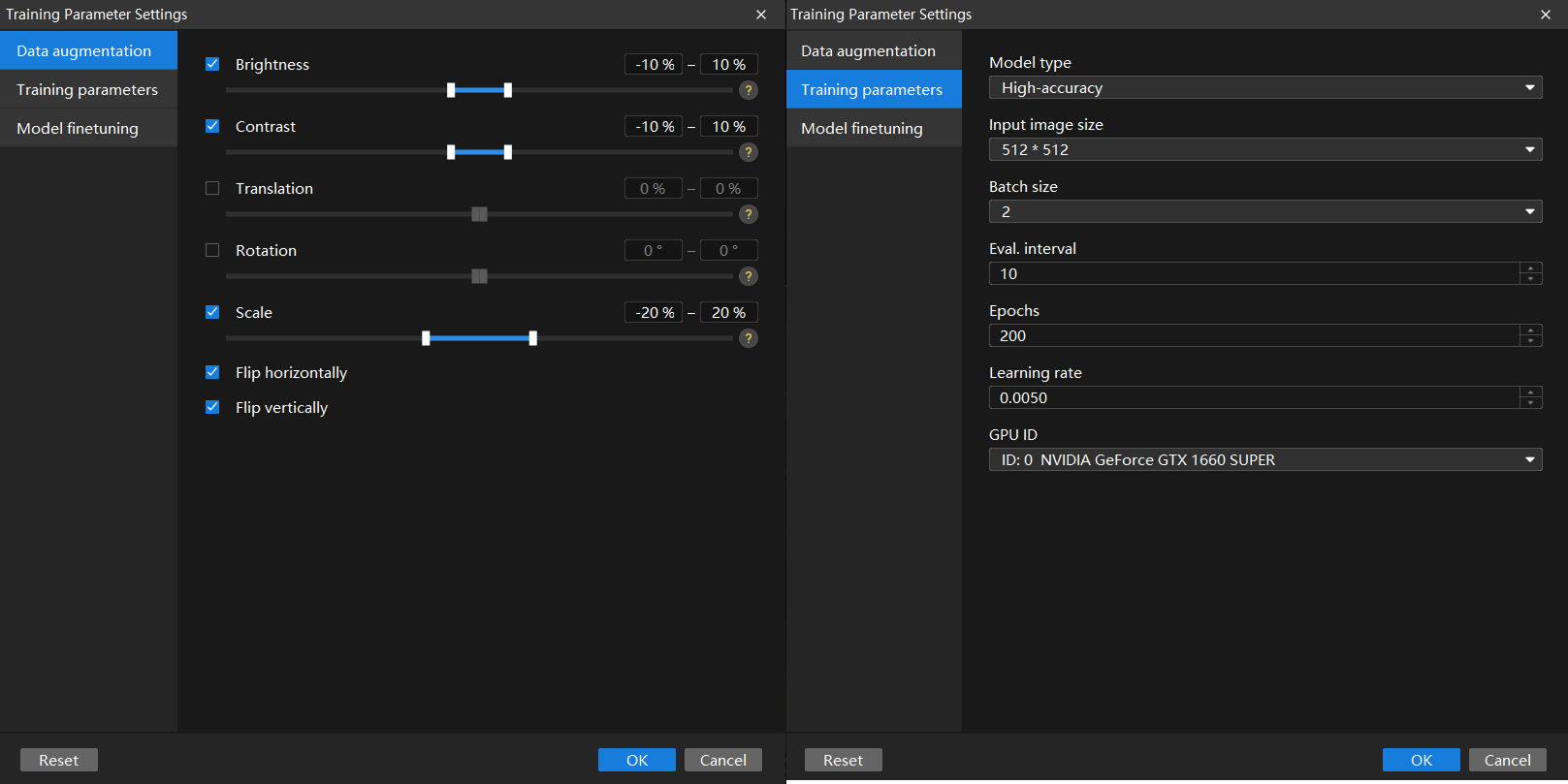Switch to Data augmentation tab in right dialog
1568x784 pixels.
pyautogui.click(x=874, y=50)
